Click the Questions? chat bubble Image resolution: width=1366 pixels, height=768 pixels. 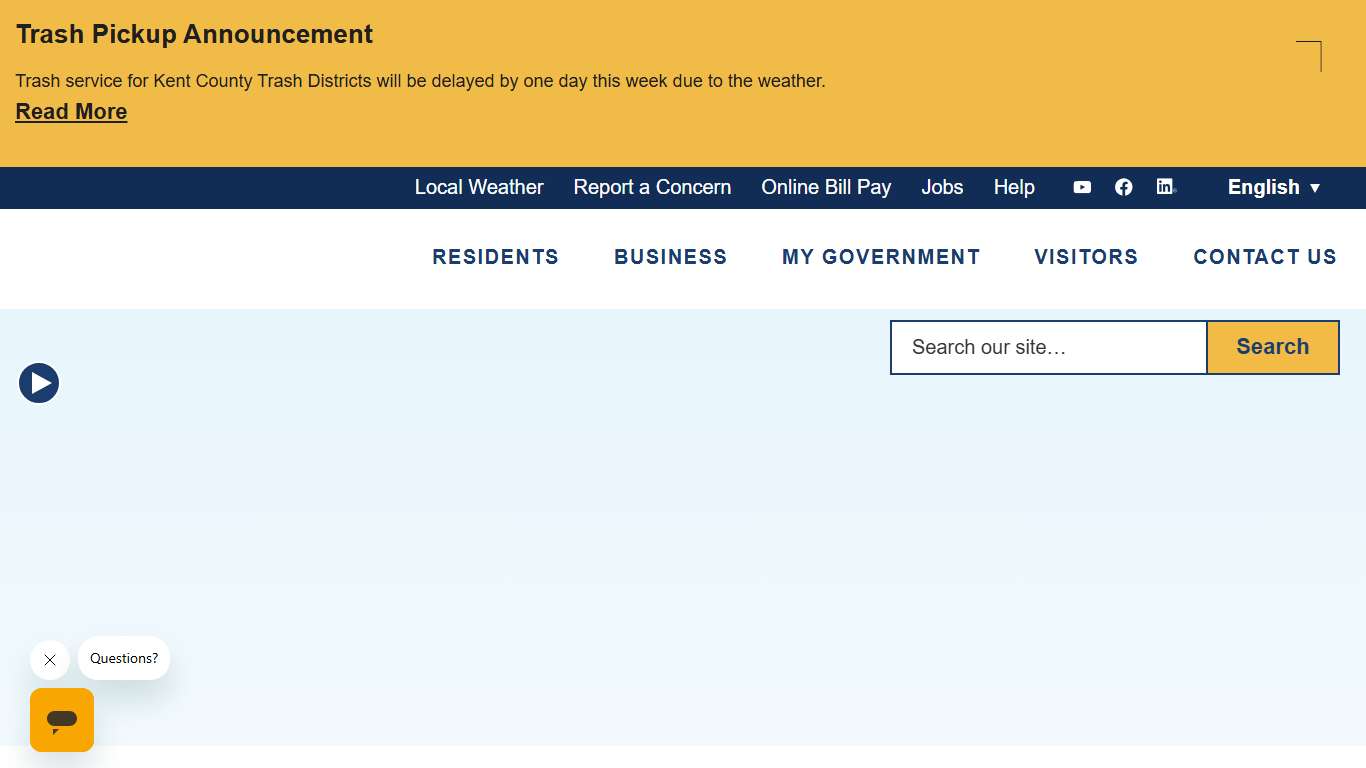click(x=124, y=658)
